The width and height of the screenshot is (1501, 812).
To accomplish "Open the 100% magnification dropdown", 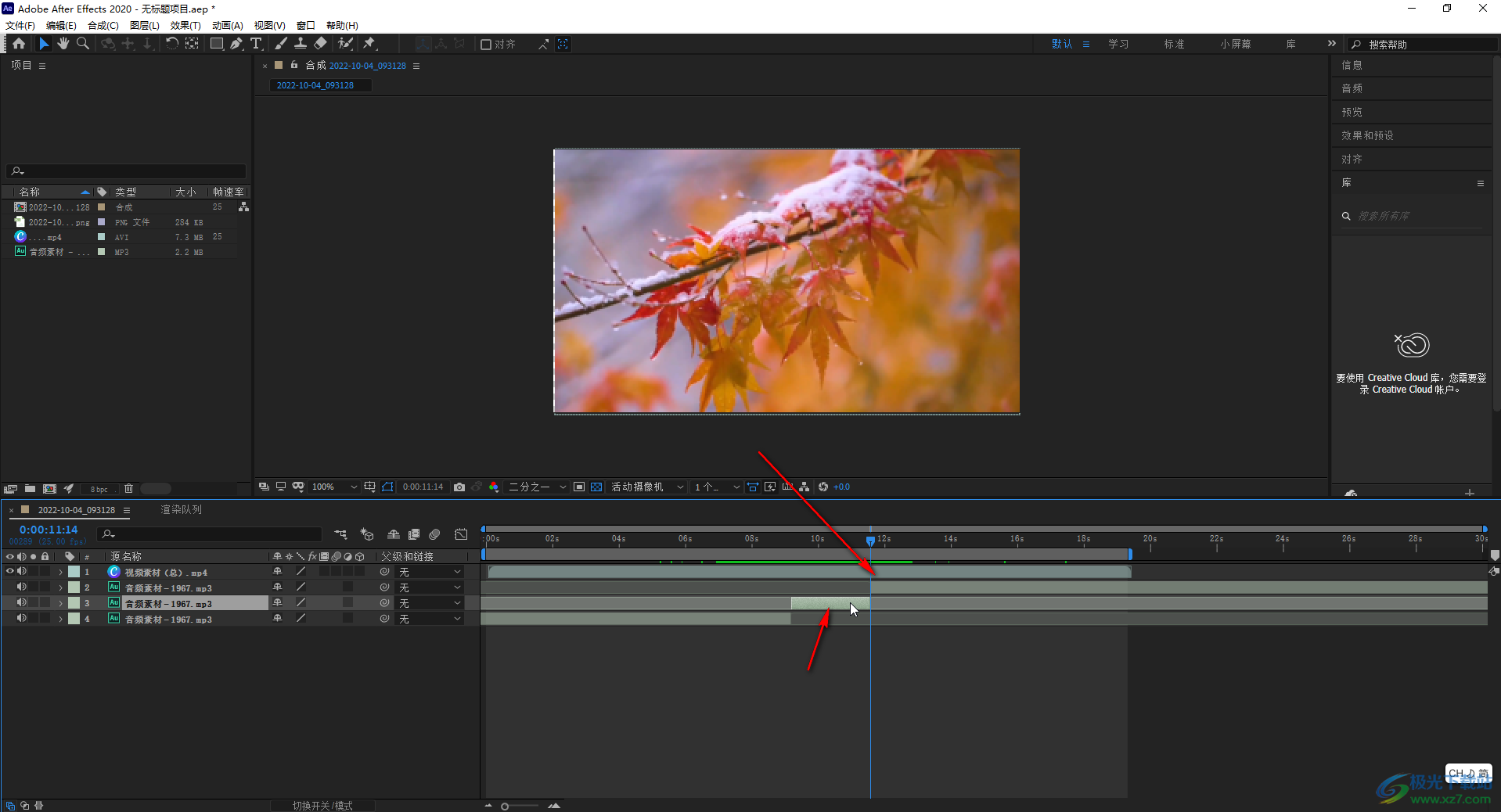I will tap(334, 487).
